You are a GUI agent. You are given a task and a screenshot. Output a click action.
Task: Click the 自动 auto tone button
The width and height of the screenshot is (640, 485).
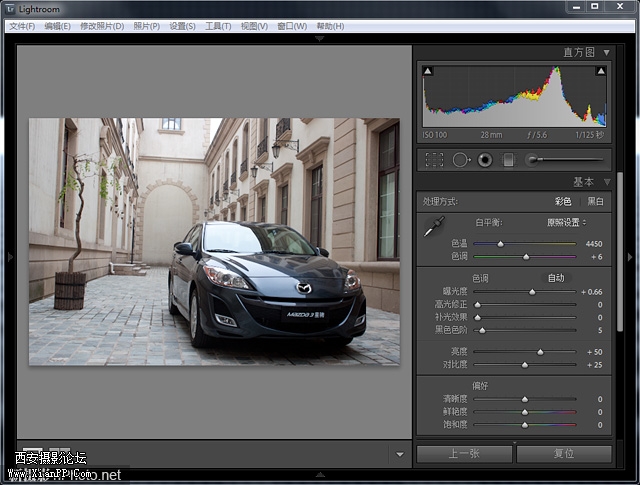click(x=556, y=278)
